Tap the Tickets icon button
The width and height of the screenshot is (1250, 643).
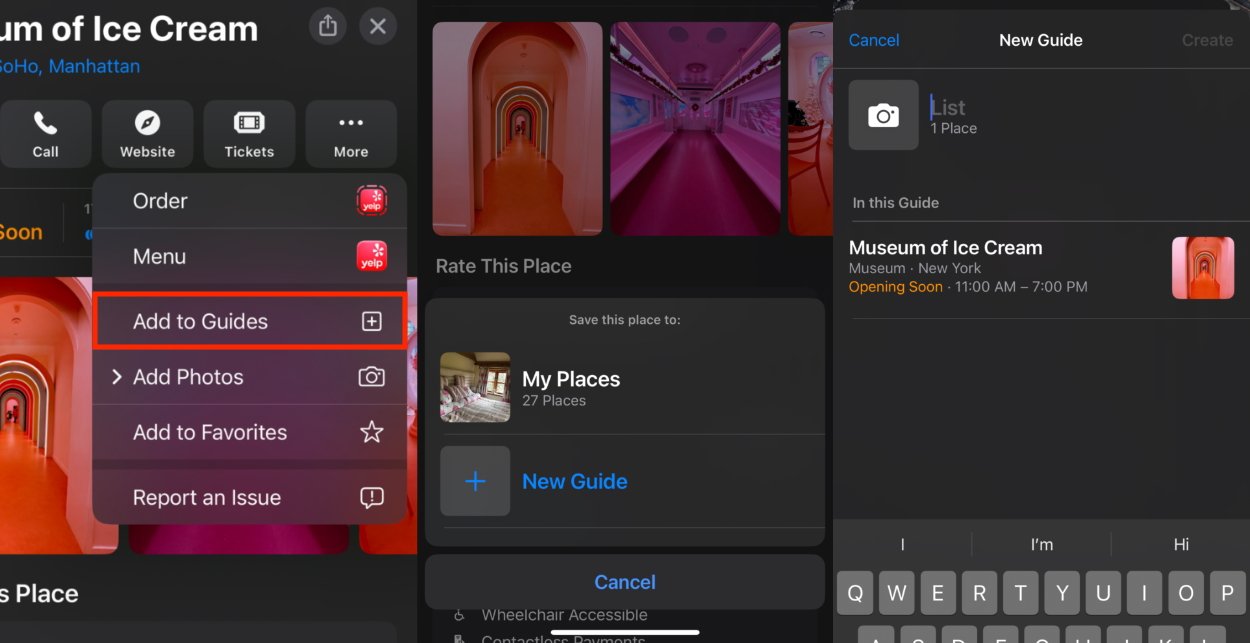(x=249, y=133)
